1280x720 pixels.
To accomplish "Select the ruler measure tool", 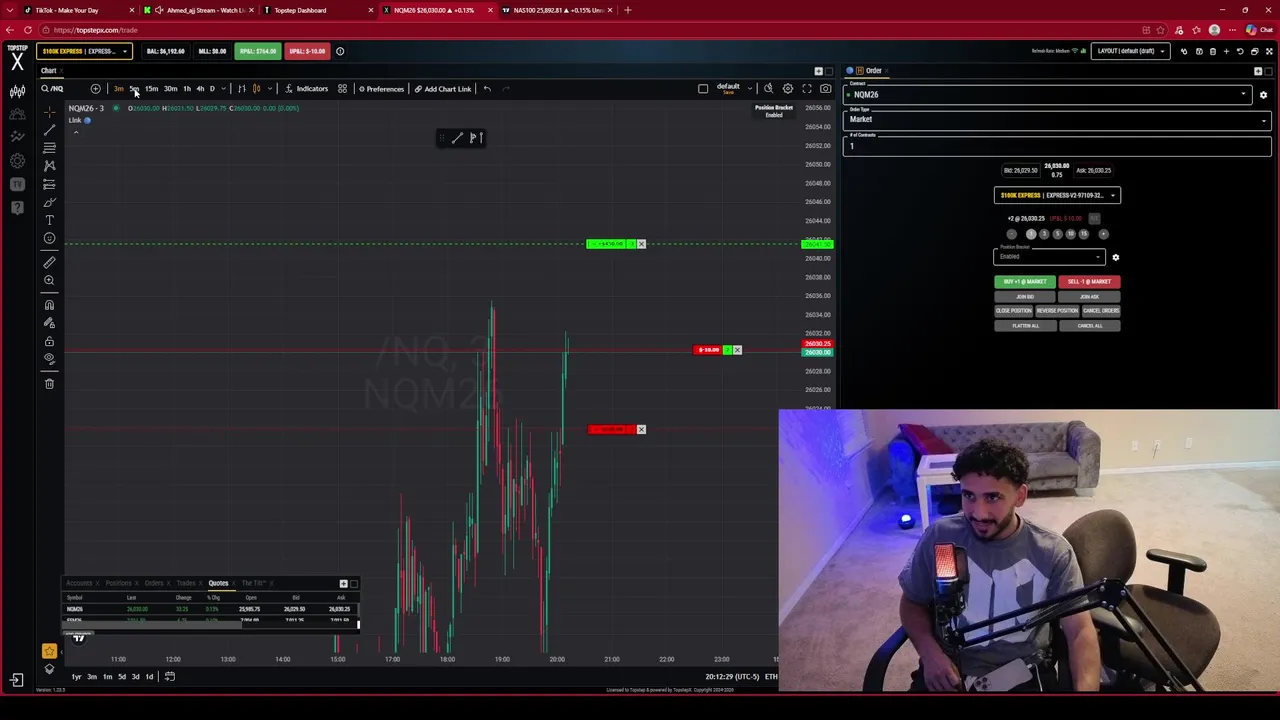I will point(49,262).
